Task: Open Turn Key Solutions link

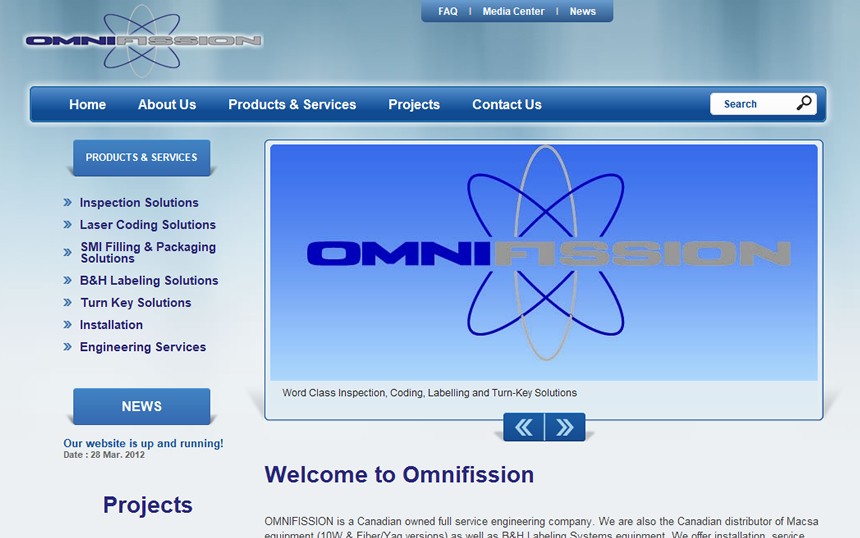Action: pos(135,302)
